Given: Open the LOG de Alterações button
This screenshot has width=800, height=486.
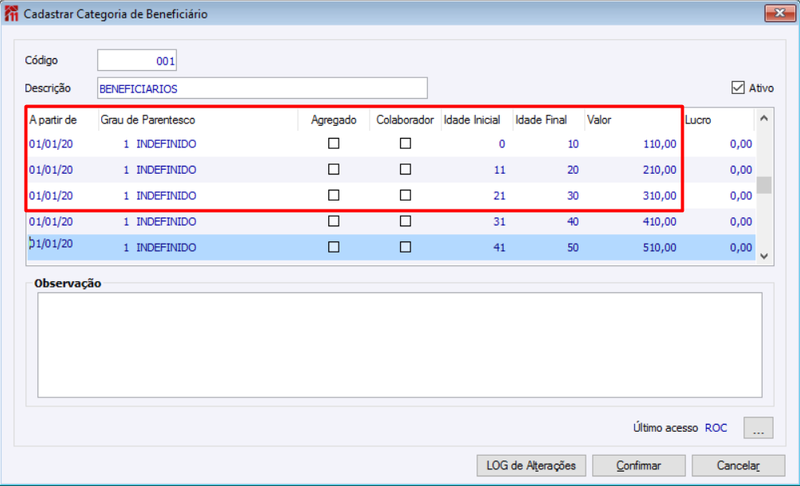Looking at the screenshot, I should click(x=531, y=466).
